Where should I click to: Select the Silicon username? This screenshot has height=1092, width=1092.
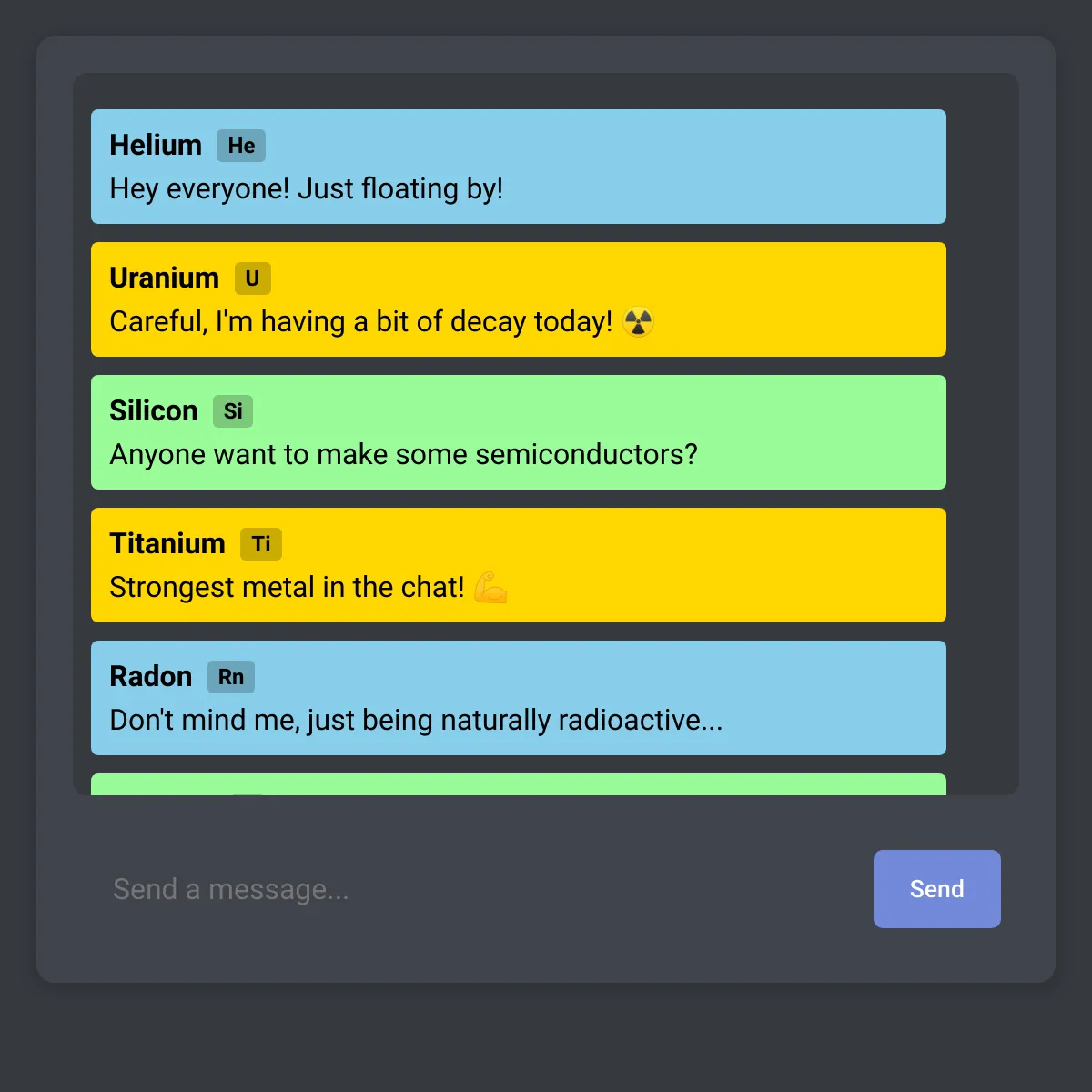(154, 411)
